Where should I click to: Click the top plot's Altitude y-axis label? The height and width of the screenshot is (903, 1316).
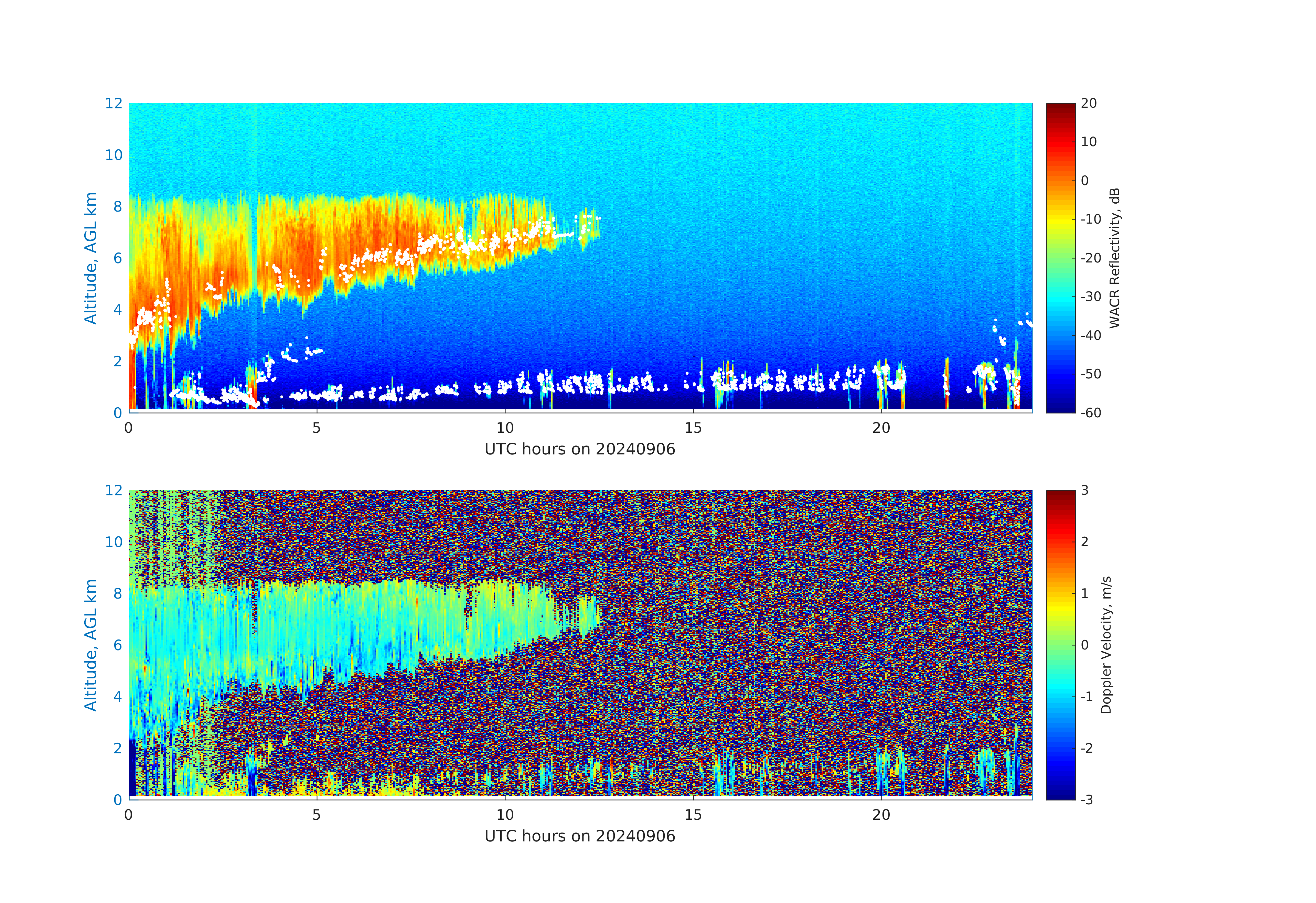pyautogui.click(x=90, y=258)
